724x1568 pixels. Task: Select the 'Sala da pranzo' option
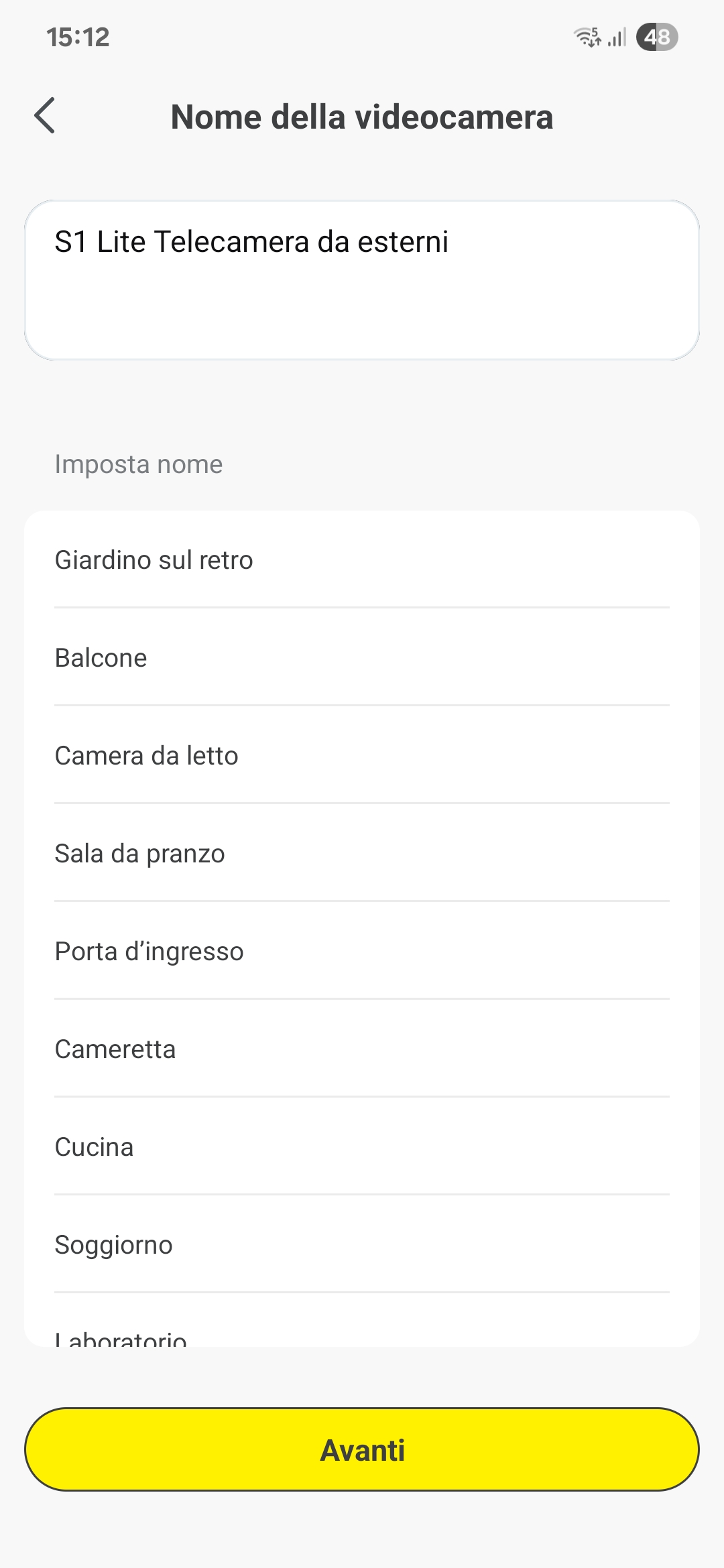click(140, 854)
